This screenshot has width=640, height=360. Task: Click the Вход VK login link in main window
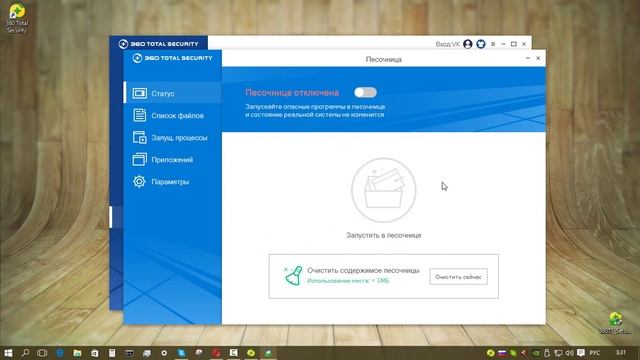[x=447, y=44]
